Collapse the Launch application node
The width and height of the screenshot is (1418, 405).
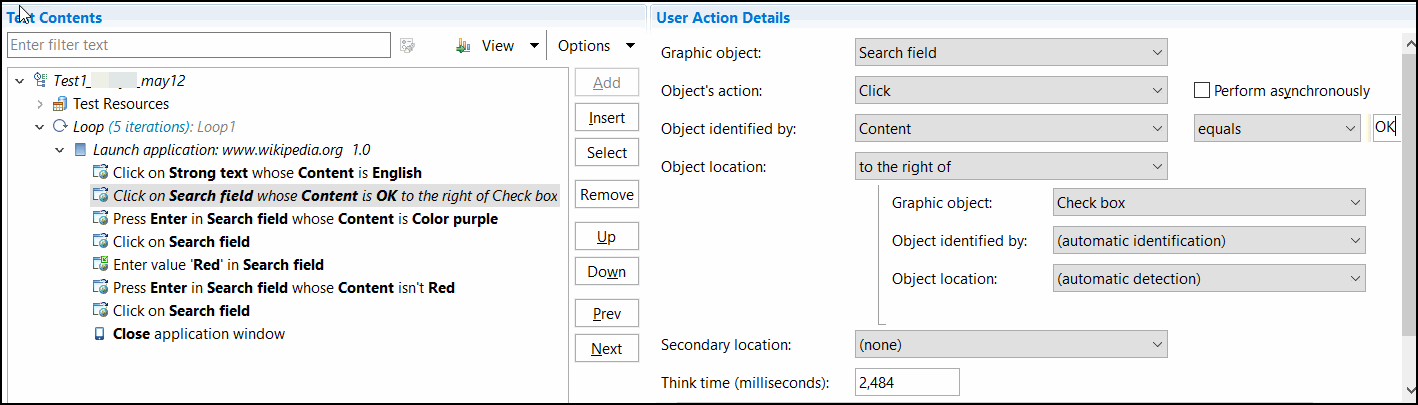pyautogui.click(x=60, y=150)
